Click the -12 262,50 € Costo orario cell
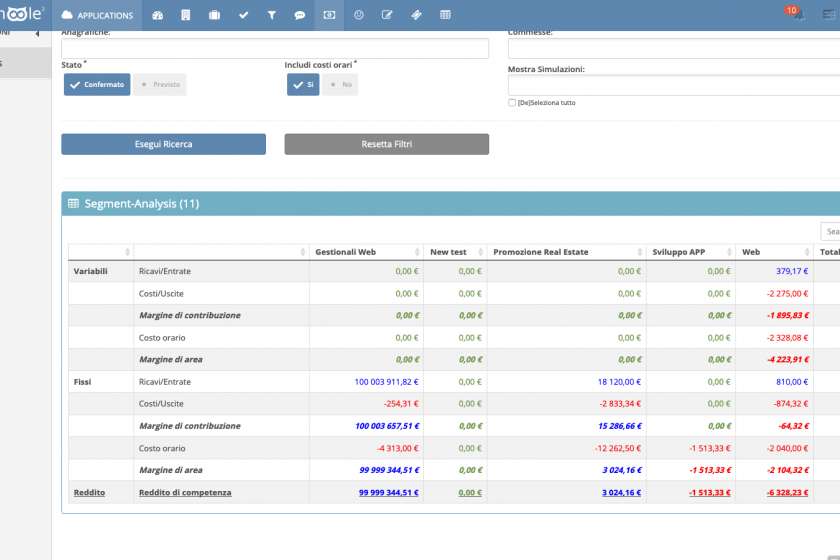Image resolution: width=840 pixels, height=560 pixels. coord(618,448)
